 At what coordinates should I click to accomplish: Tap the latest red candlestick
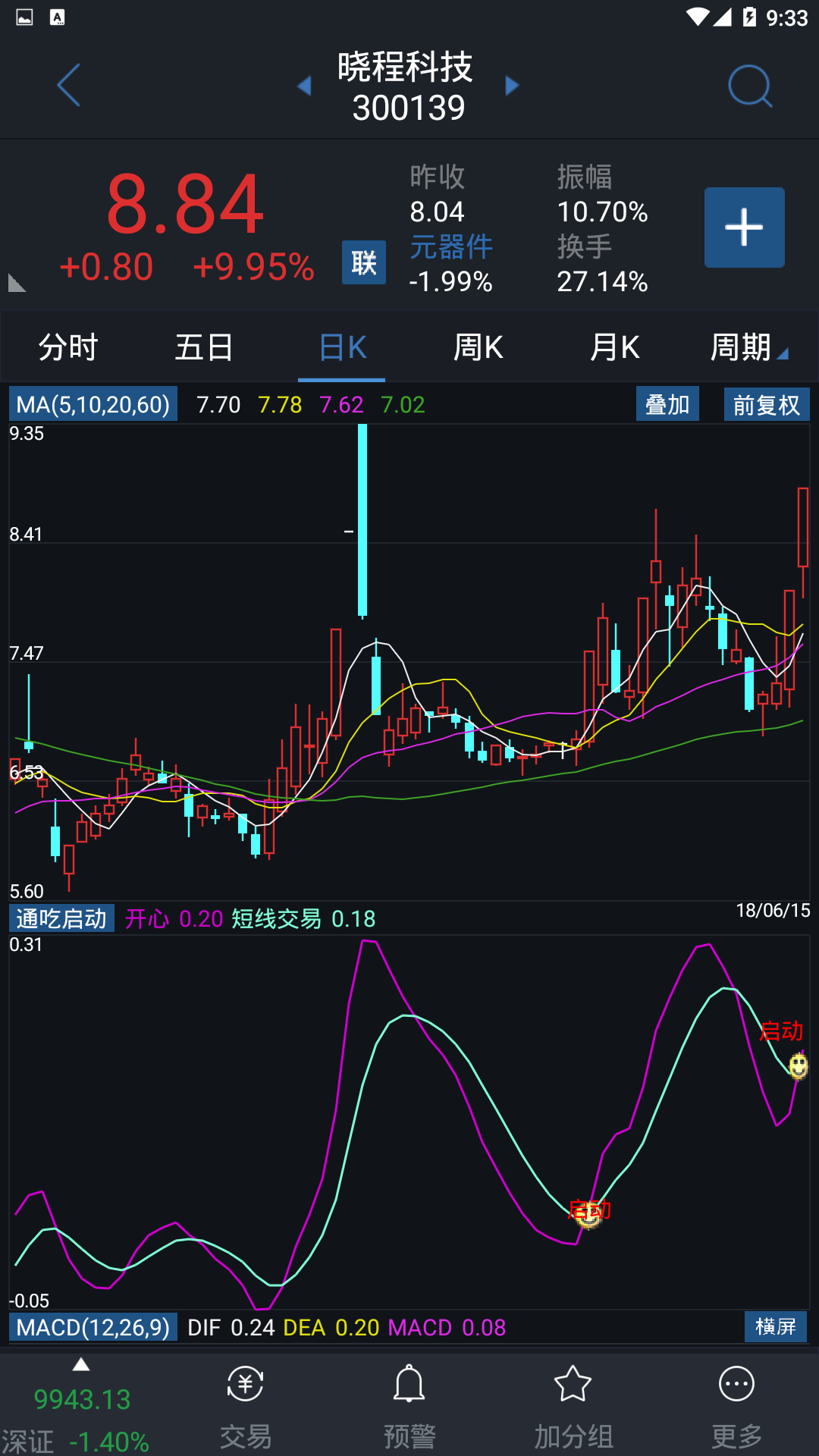coord(803,528)
